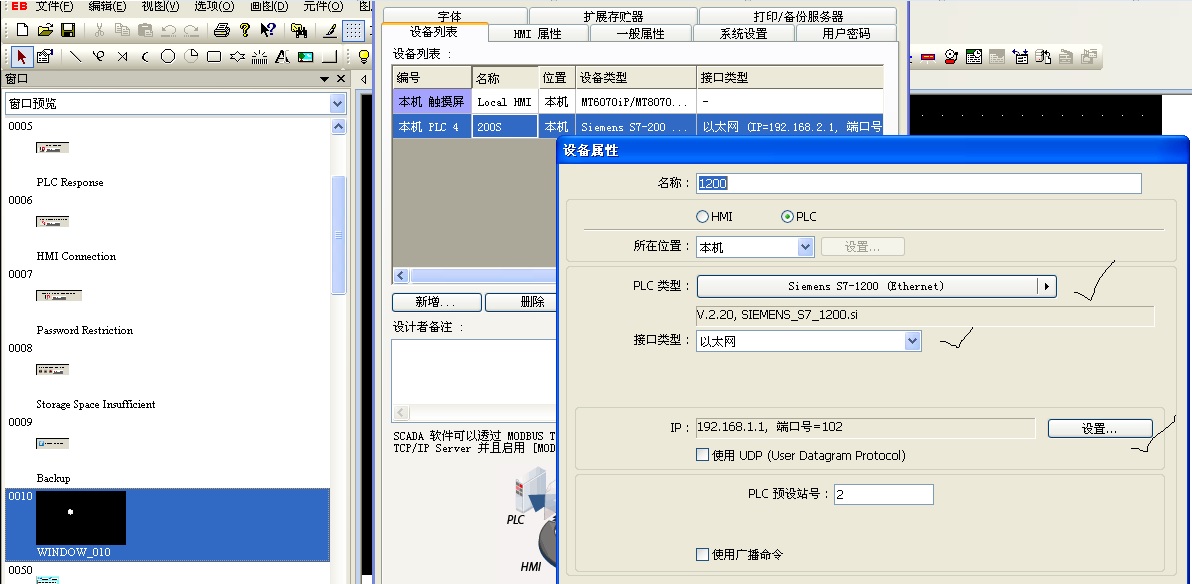Open the Find tool with binoculars icon
The width and height of the screenshot is (1192, 584).
(301, 31)
